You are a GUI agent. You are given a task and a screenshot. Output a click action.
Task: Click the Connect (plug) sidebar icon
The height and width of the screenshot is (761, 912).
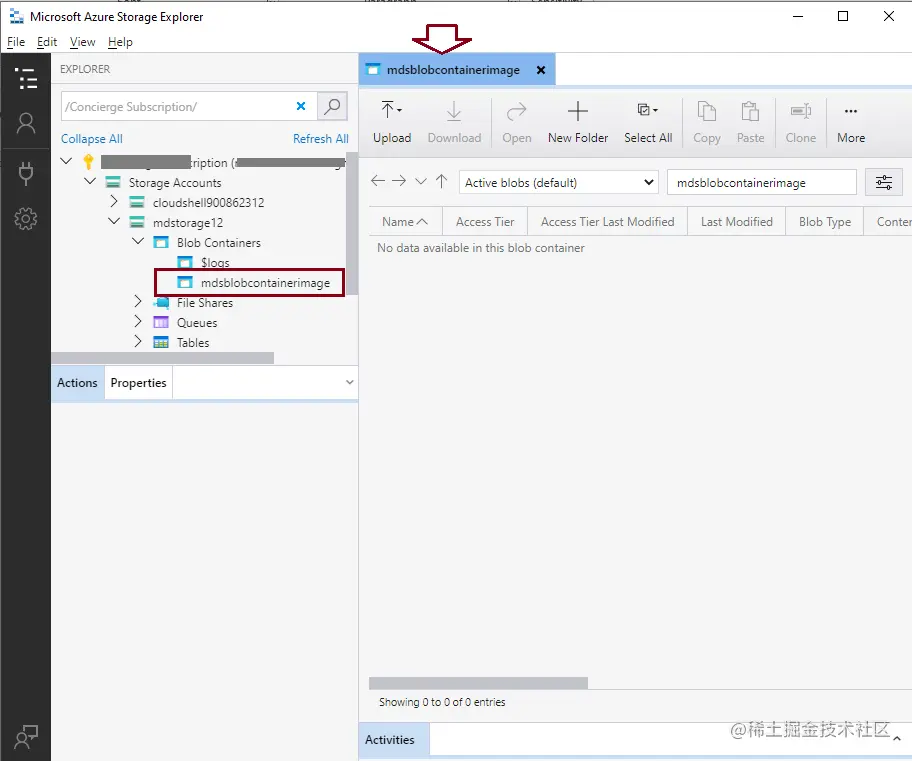26,173
